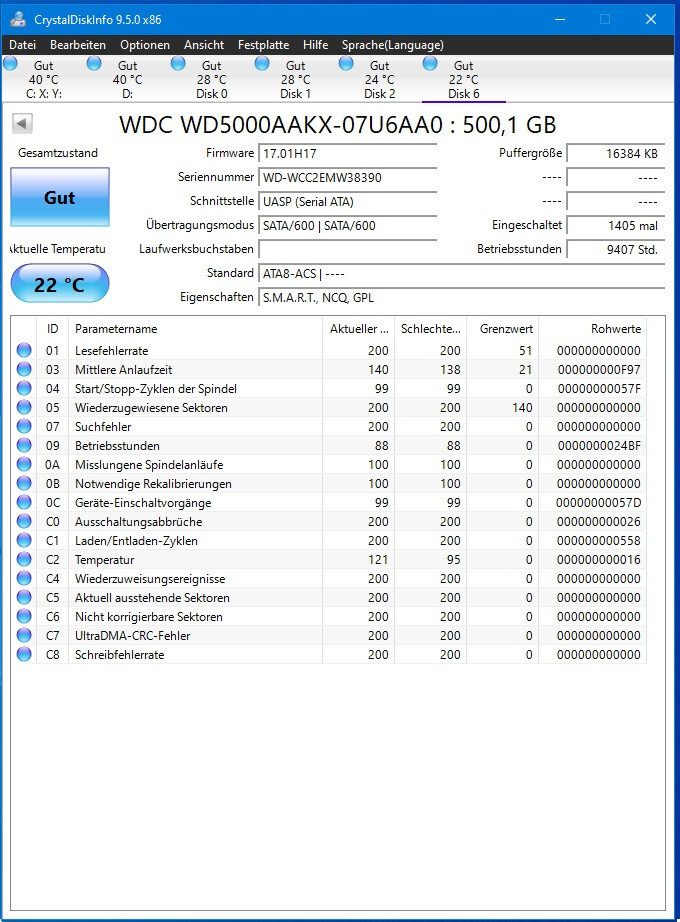
Task: Click the Betriebsstunden value 9407 Std.
Action: click(x=616, y=249)
